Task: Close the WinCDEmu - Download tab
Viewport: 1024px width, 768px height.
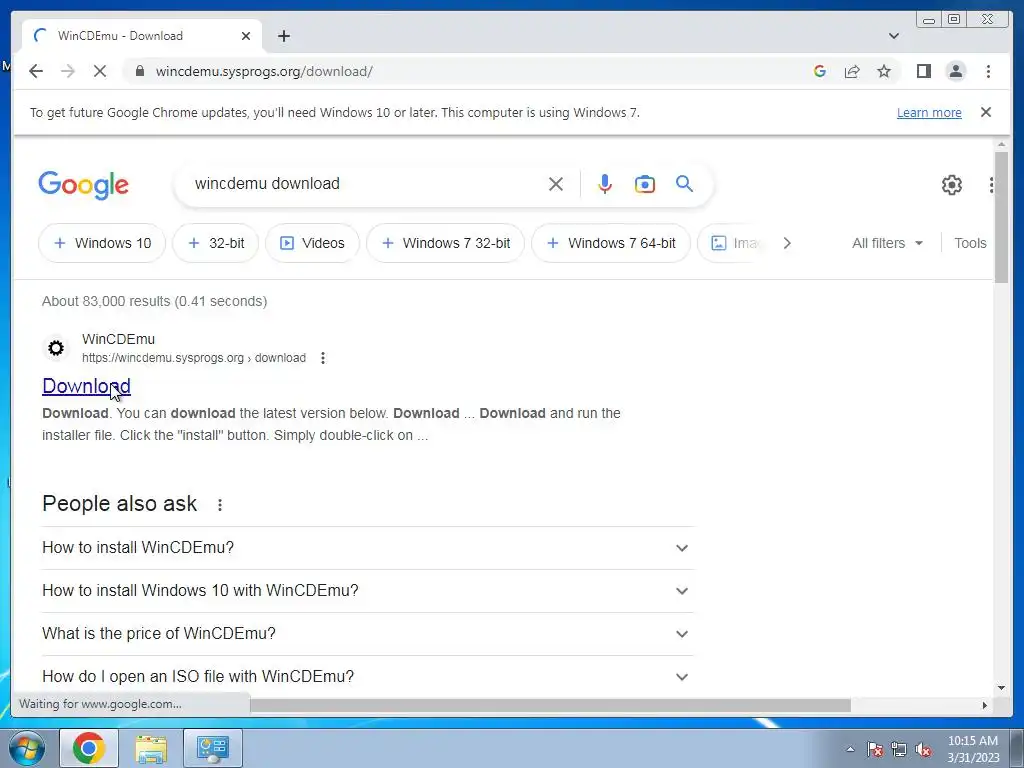Action: coord(246,36)
